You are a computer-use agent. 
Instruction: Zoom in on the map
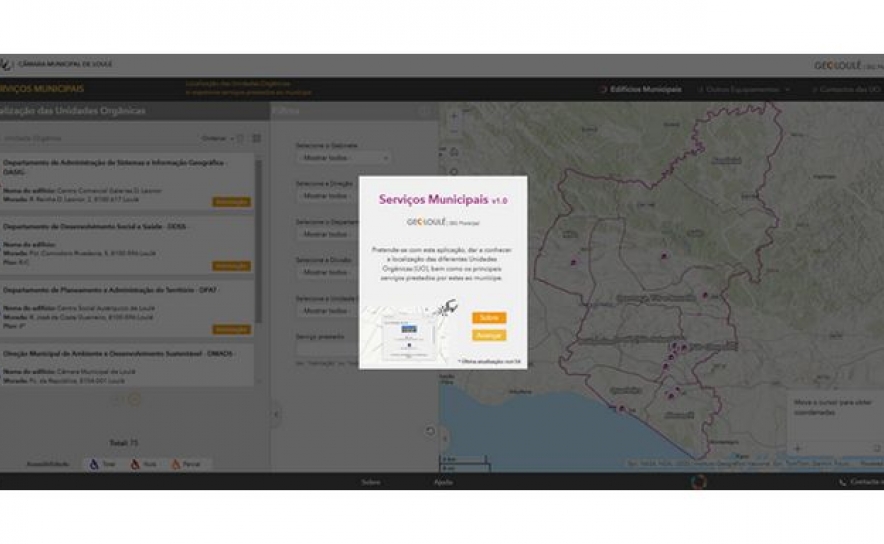(x=454, y=117)
